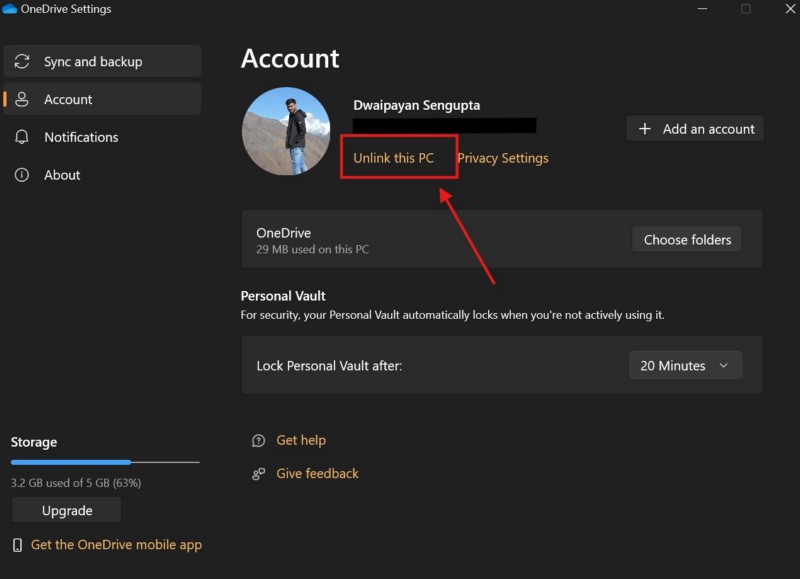Open Privacy Settings

[x=503, y=157]
